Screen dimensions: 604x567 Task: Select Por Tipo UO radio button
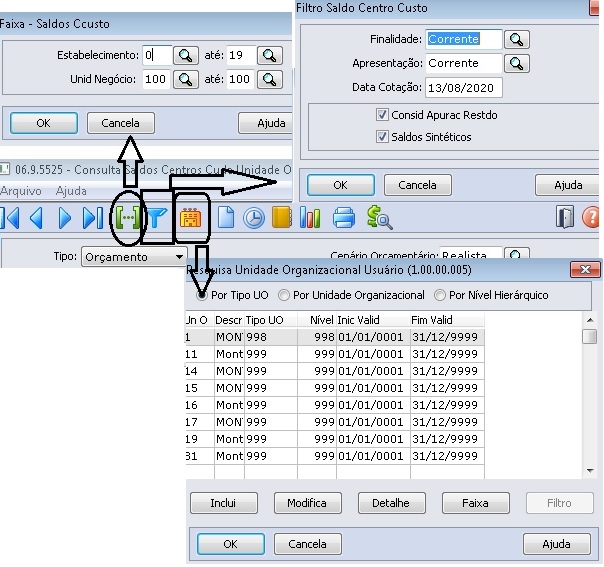(x=201, y=295)
